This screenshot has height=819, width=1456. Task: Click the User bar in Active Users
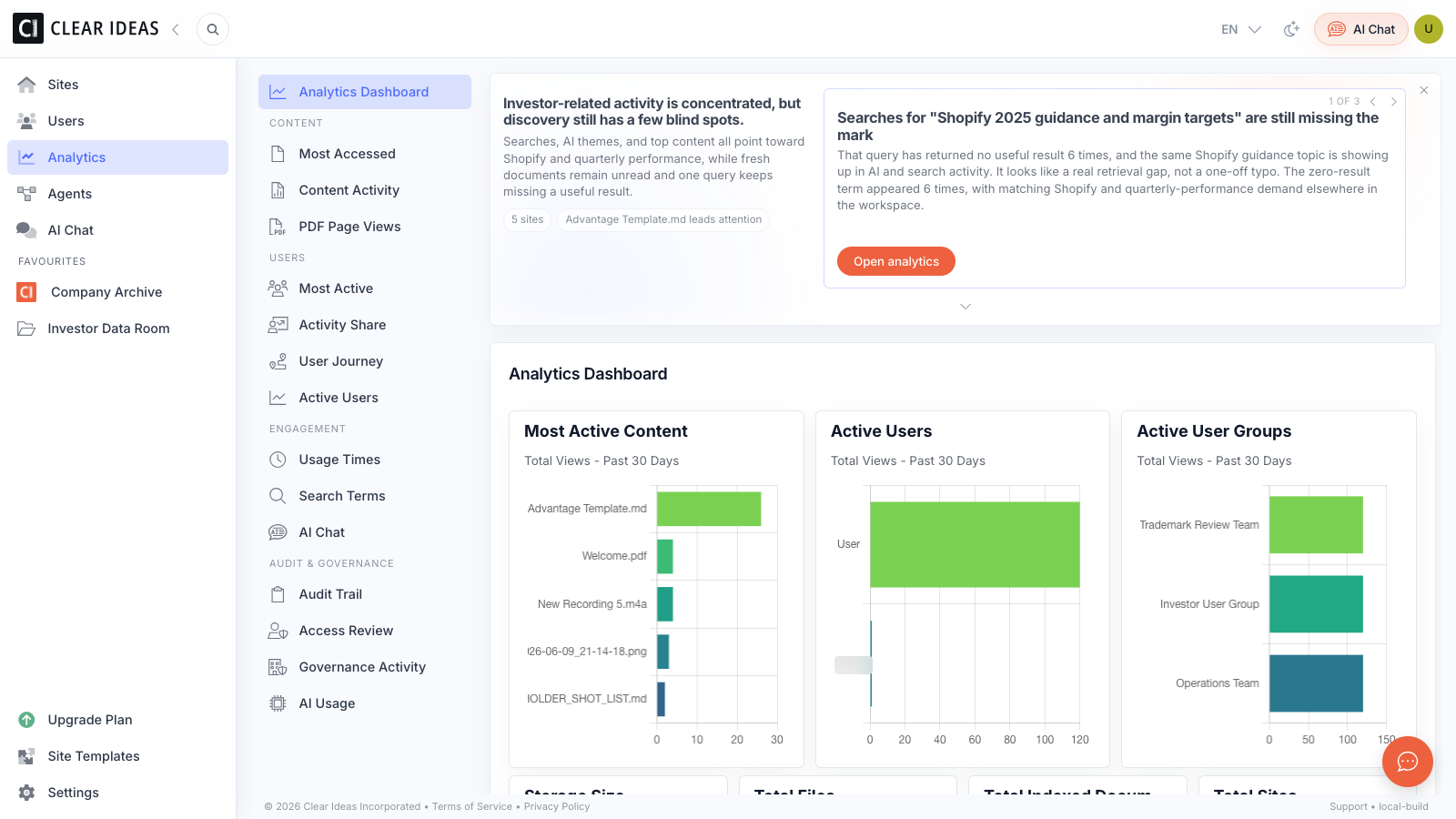tap(975, 544)
